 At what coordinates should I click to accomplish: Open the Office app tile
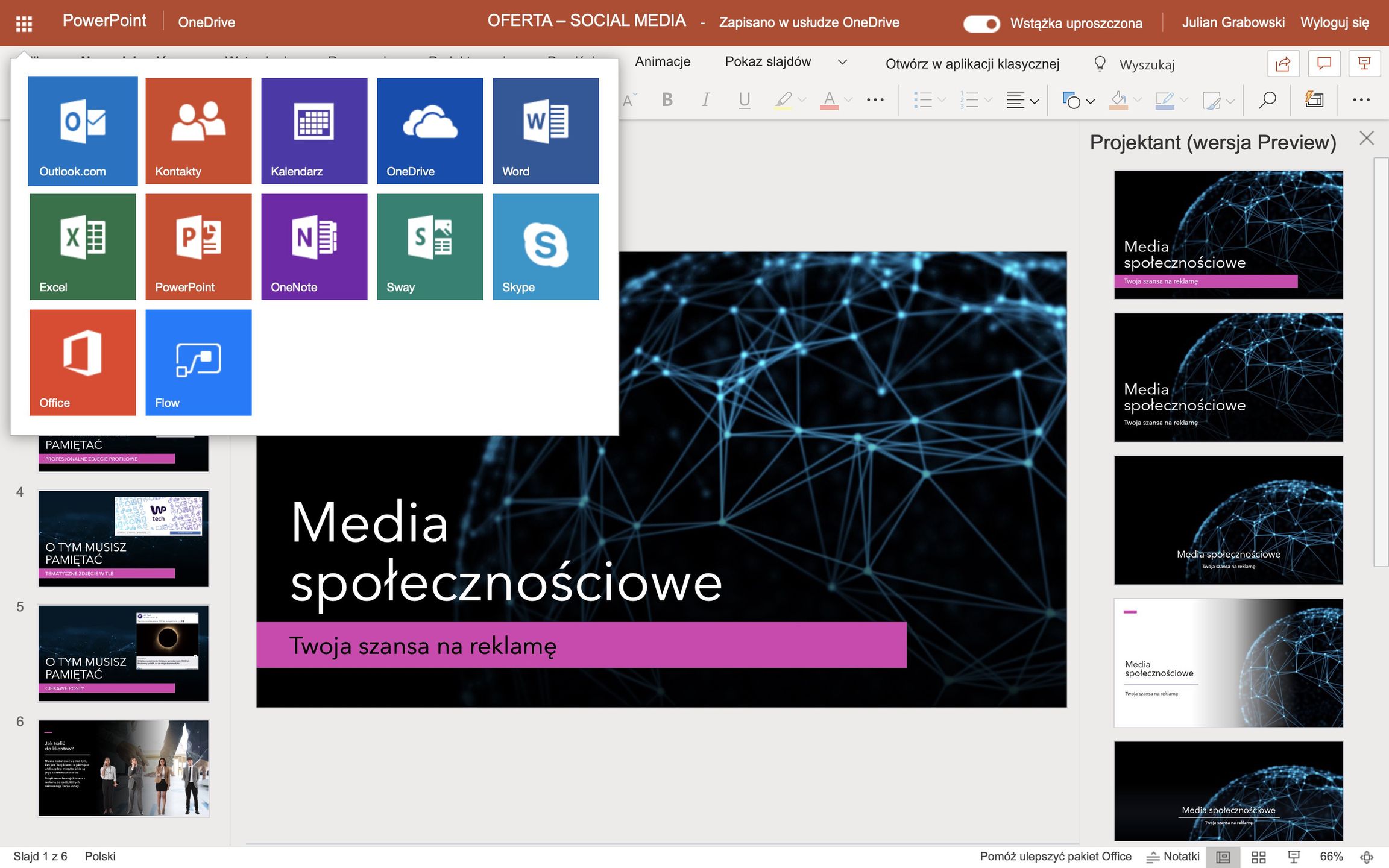pos(83,362)
